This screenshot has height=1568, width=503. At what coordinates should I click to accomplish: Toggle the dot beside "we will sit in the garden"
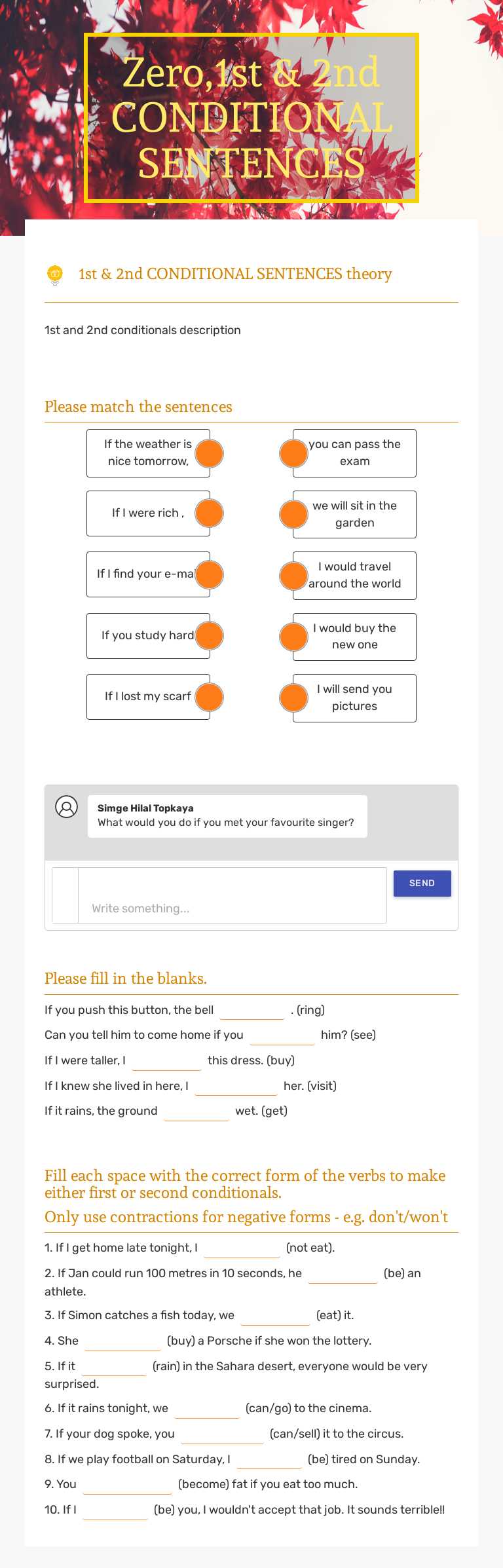click(293, 514)
